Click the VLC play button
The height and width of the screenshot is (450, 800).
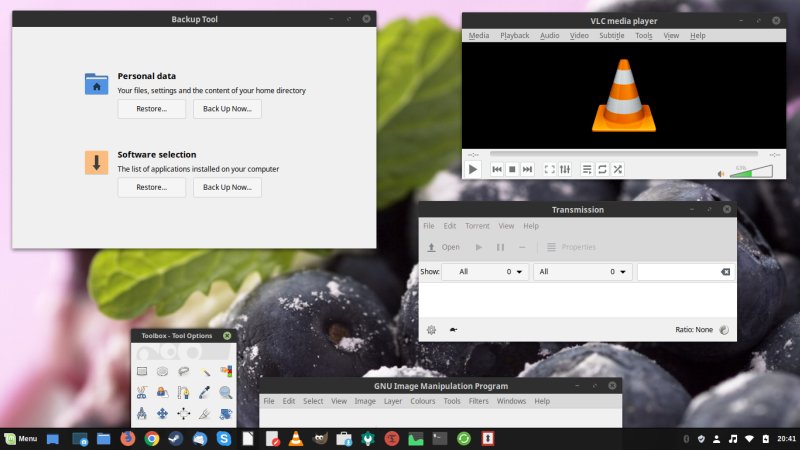pyautogui.click(x=474, y=169)
